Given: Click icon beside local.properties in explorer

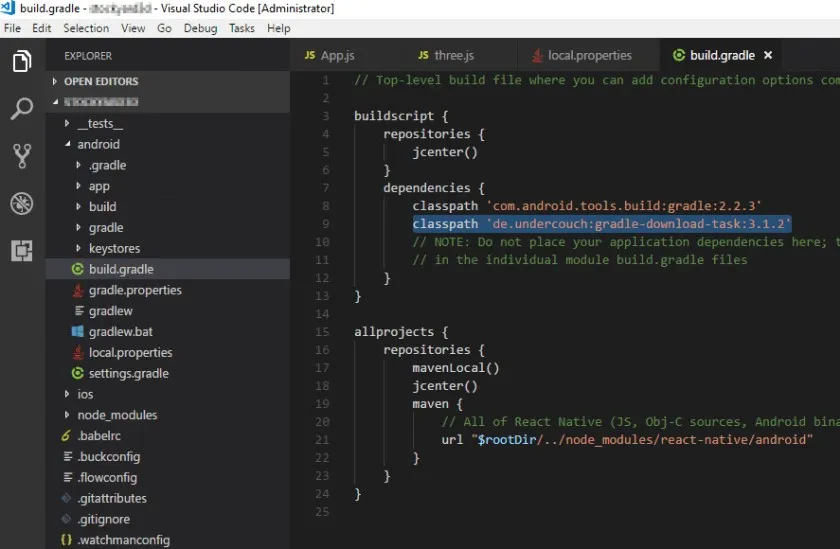Looking at the screenshot, I should click(x=78, y=352).
